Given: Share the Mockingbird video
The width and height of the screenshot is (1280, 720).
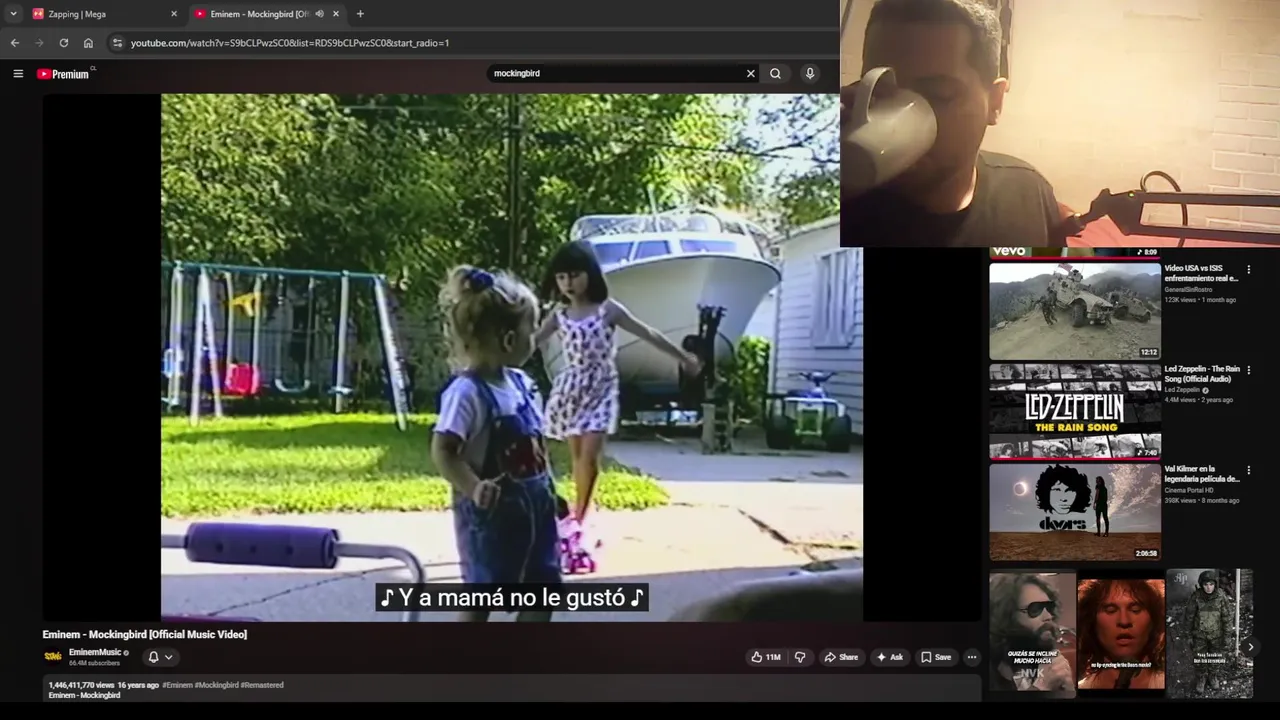Looking at the screenshot, I should pyautogui.click(x=841, y=657).
